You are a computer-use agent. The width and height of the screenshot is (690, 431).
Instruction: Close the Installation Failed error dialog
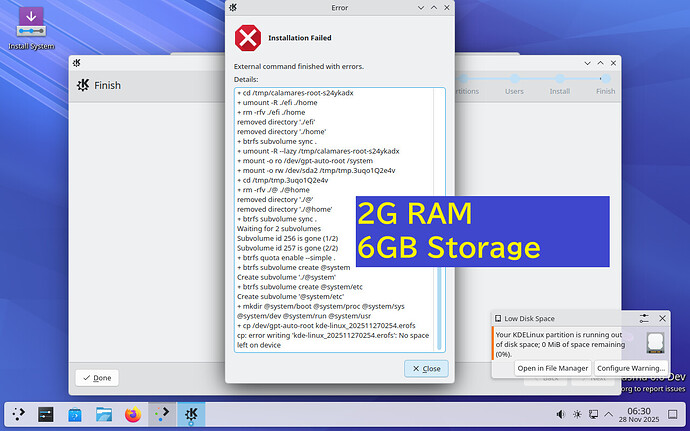tap(426, 369)
